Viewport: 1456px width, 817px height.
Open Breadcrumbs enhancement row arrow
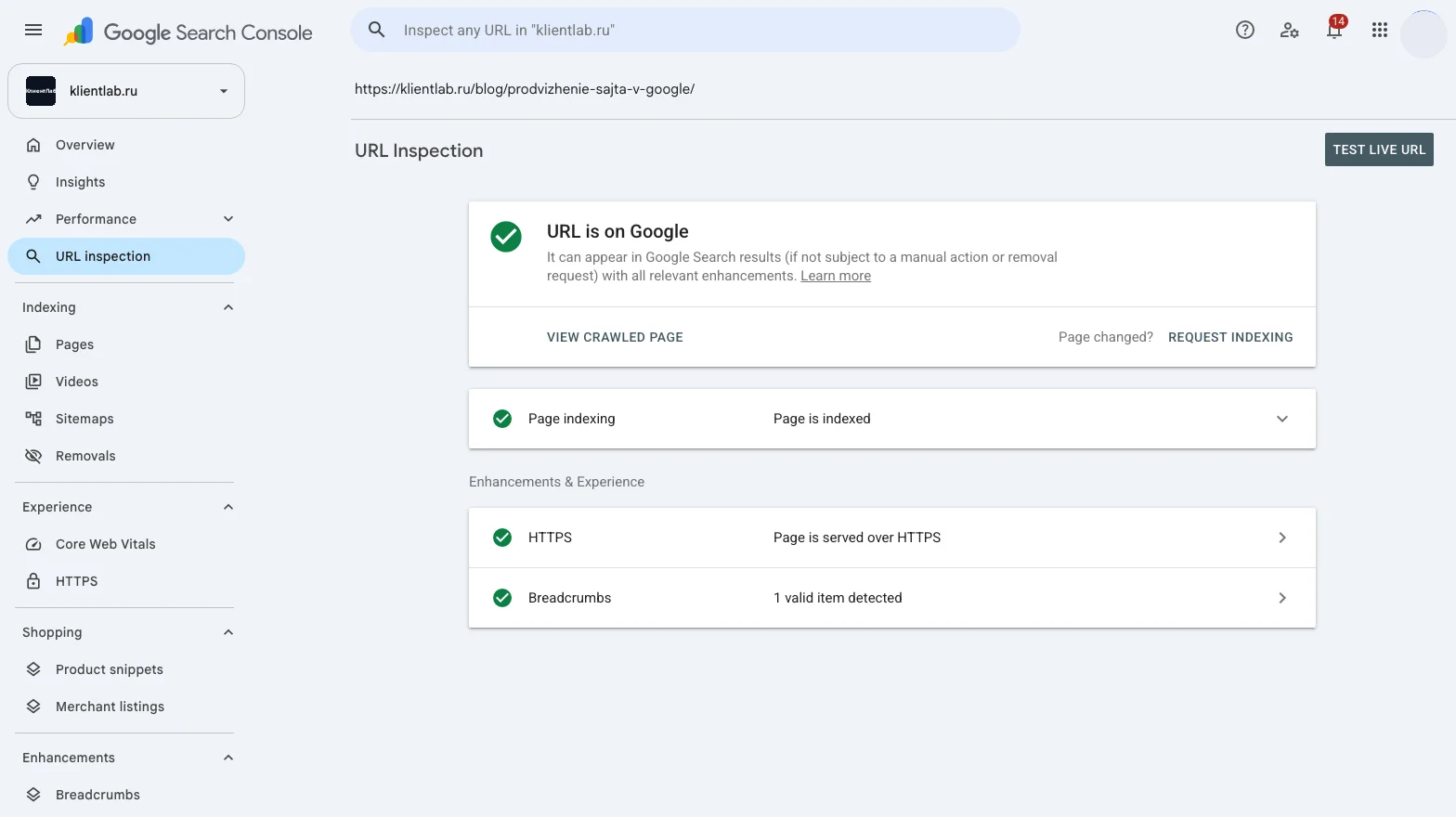coord(1282,598)
